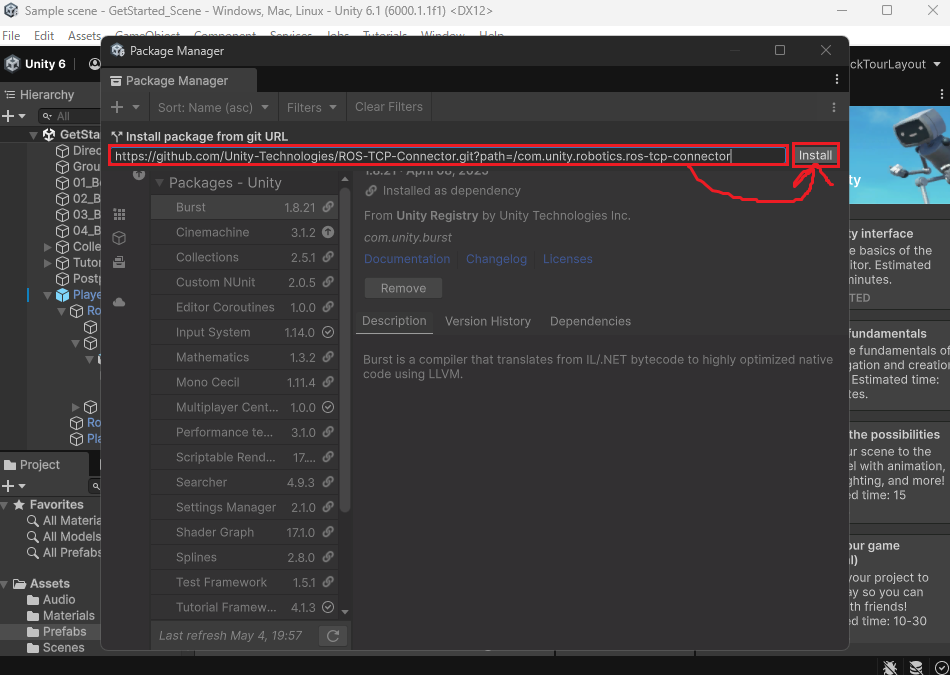Click the Hierarchy create plus icon

[8, 116]
